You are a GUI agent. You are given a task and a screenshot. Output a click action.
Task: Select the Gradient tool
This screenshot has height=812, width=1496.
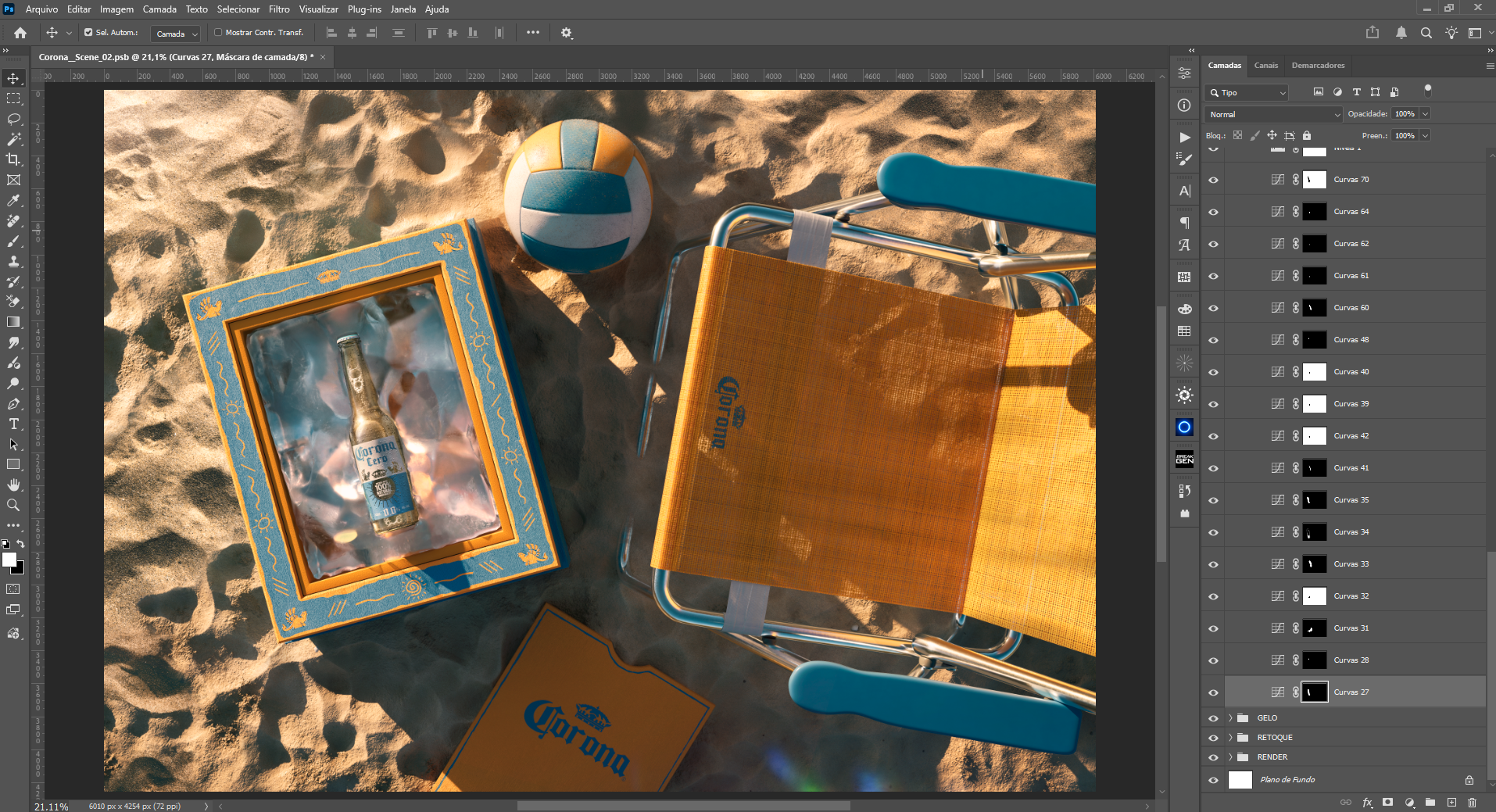coord(13,322)
